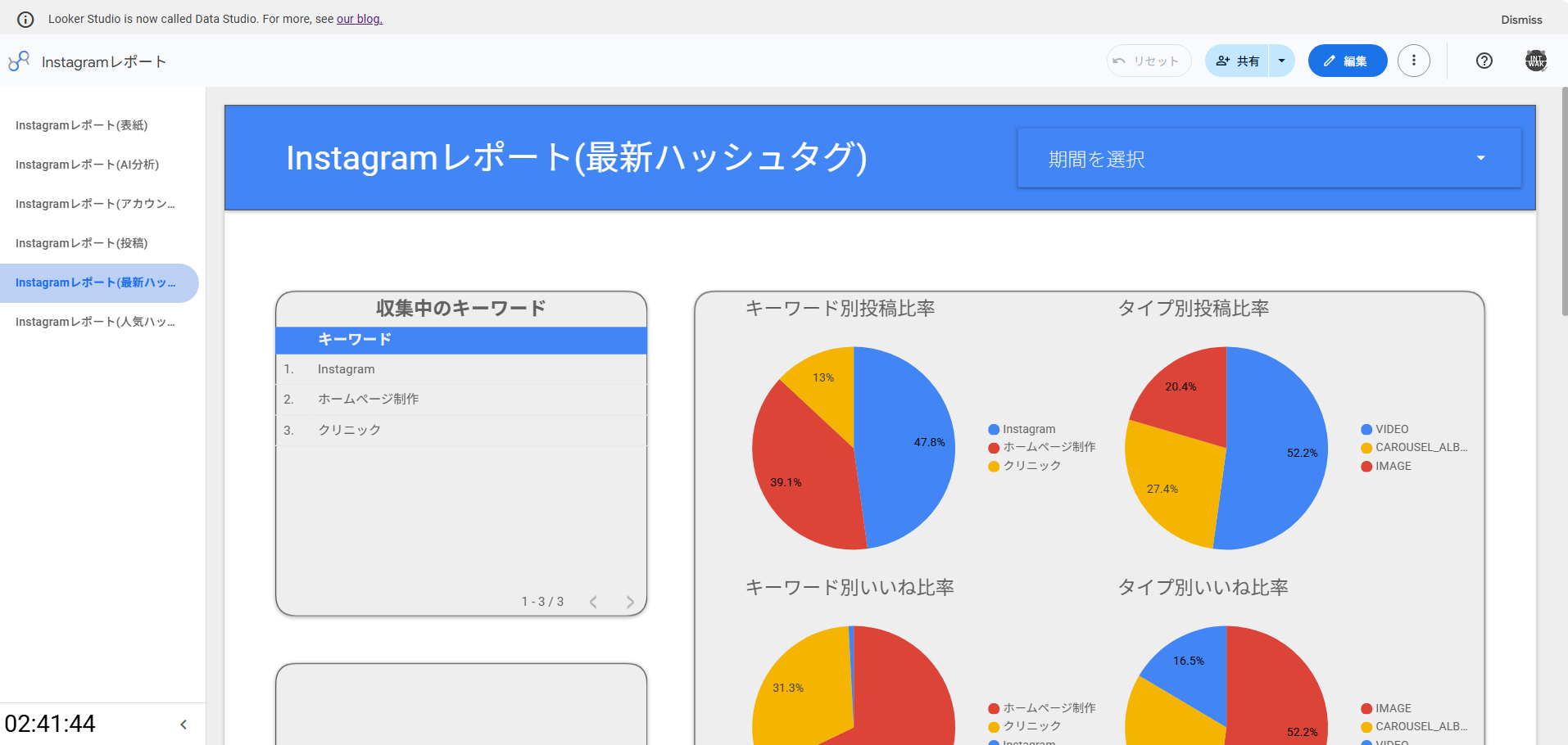This screenshot has height=745, width=1568.
Task: Click ホームページ制作 legend red dot in 投稿比率
Action: coord(994,448)
